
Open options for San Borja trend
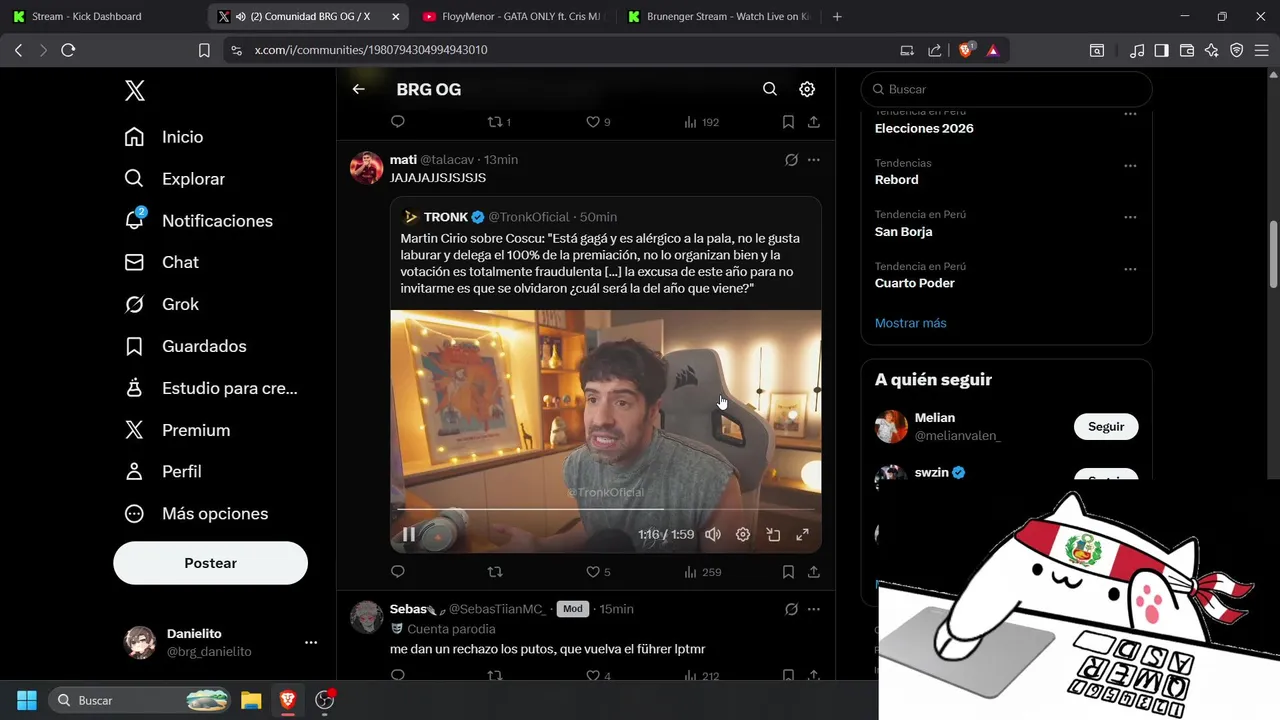point(1130,217)
